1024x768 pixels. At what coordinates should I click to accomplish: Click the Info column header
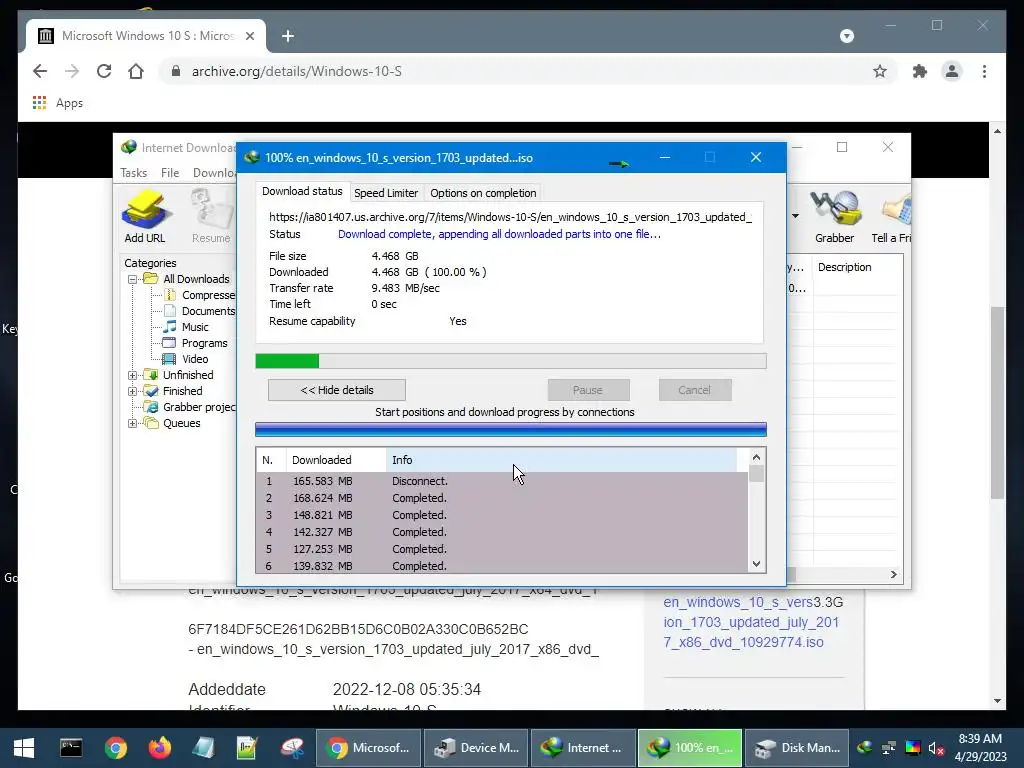pos(562,460)
